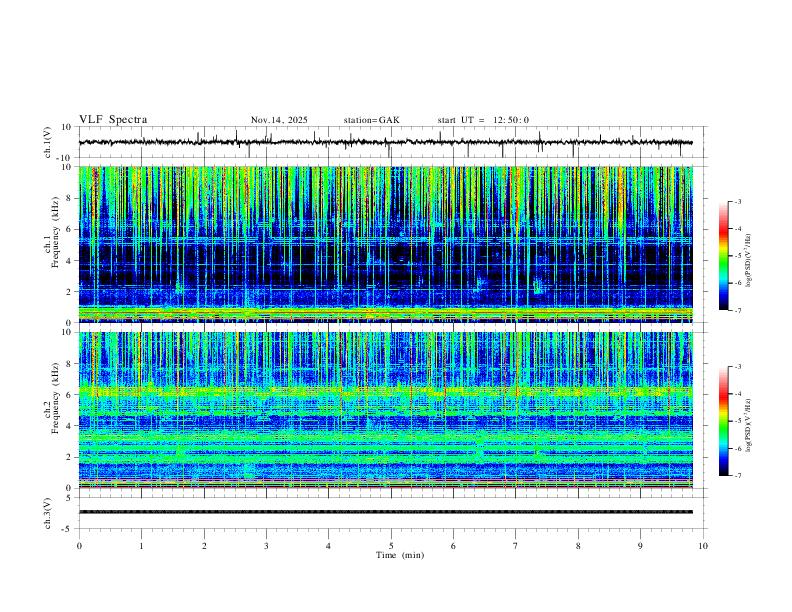Click the time axis tick label "6"
792x612 pixels.
click(453, 546)
